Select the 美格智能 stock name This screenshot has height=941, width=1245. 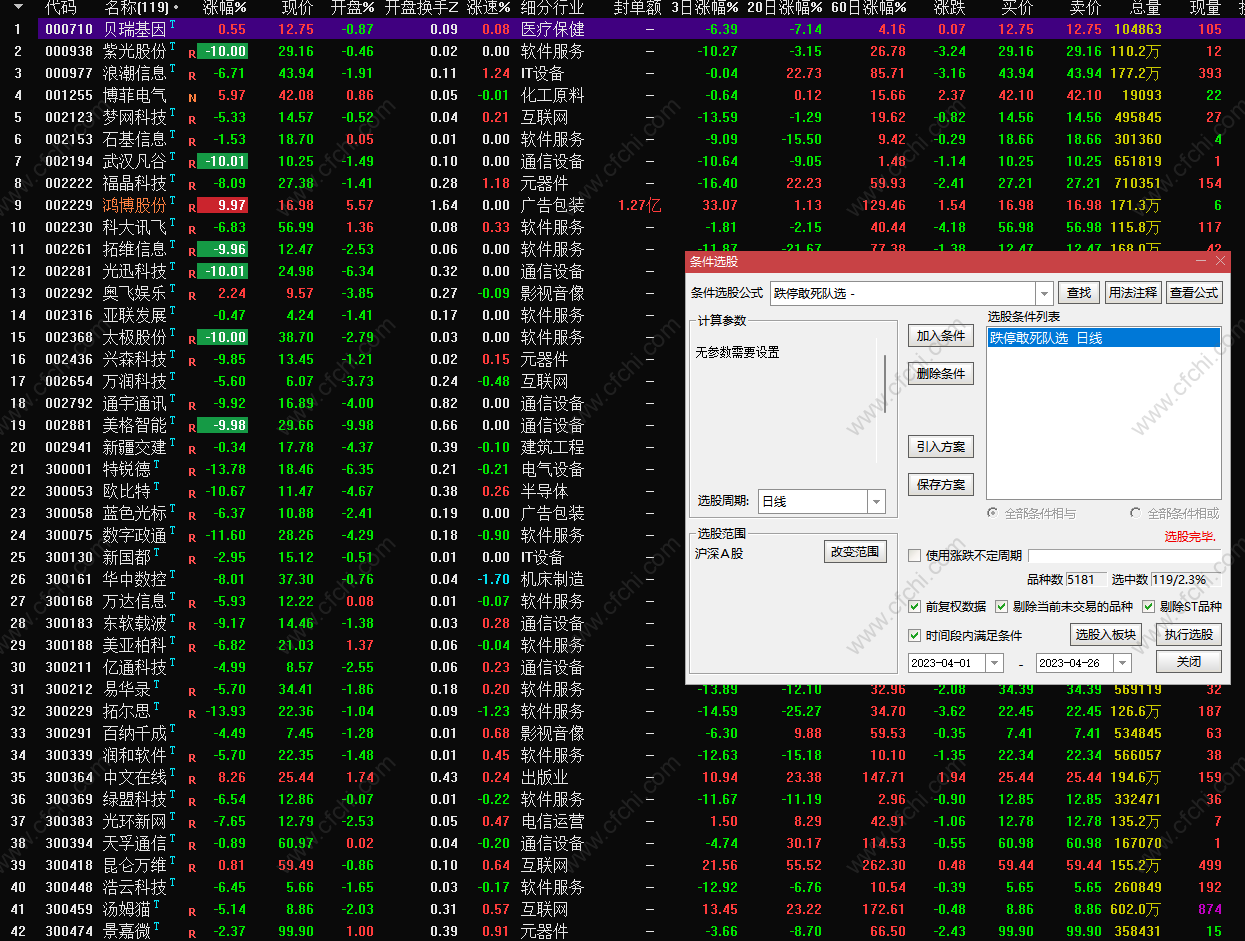(135, 426)
